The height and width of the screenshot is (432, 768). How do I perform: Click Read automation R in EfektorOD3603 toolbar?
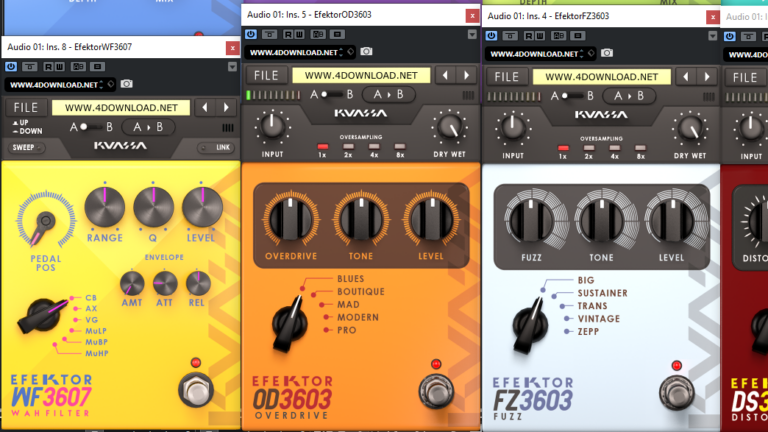click(288, 34)
